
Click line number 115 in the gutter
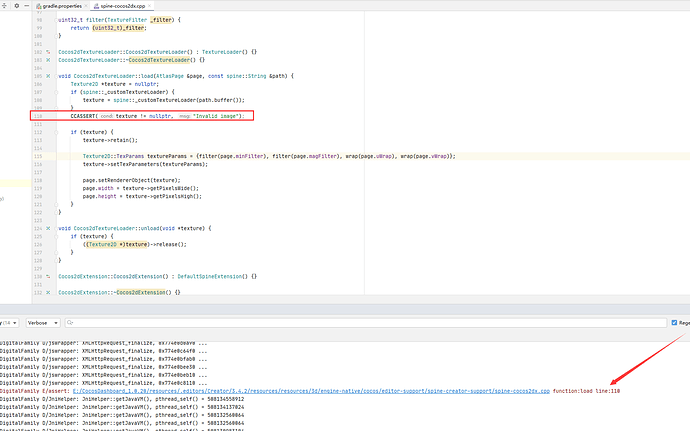38,156
